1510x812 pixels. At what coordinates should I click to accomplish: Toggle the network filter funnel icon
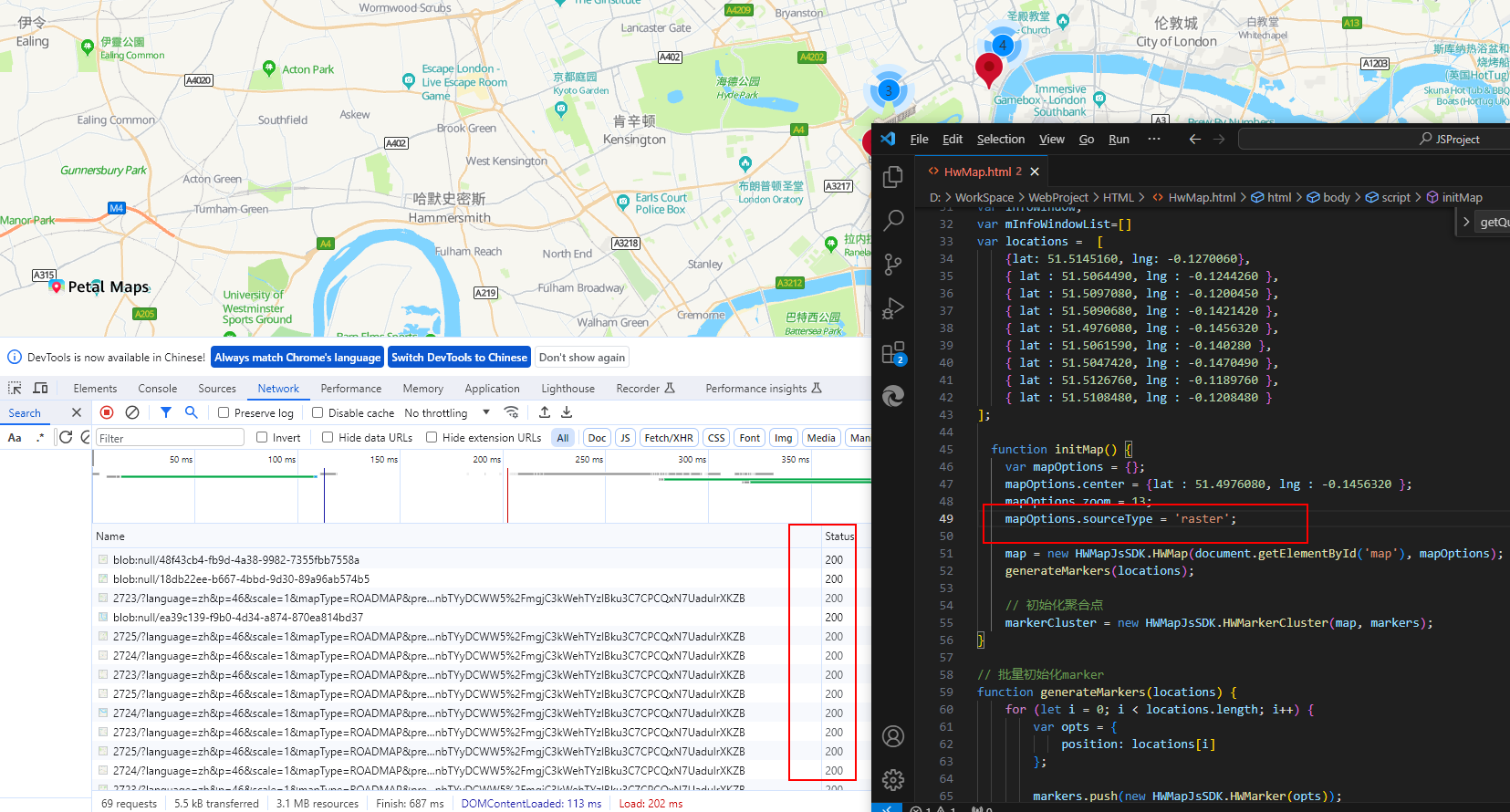166,412
